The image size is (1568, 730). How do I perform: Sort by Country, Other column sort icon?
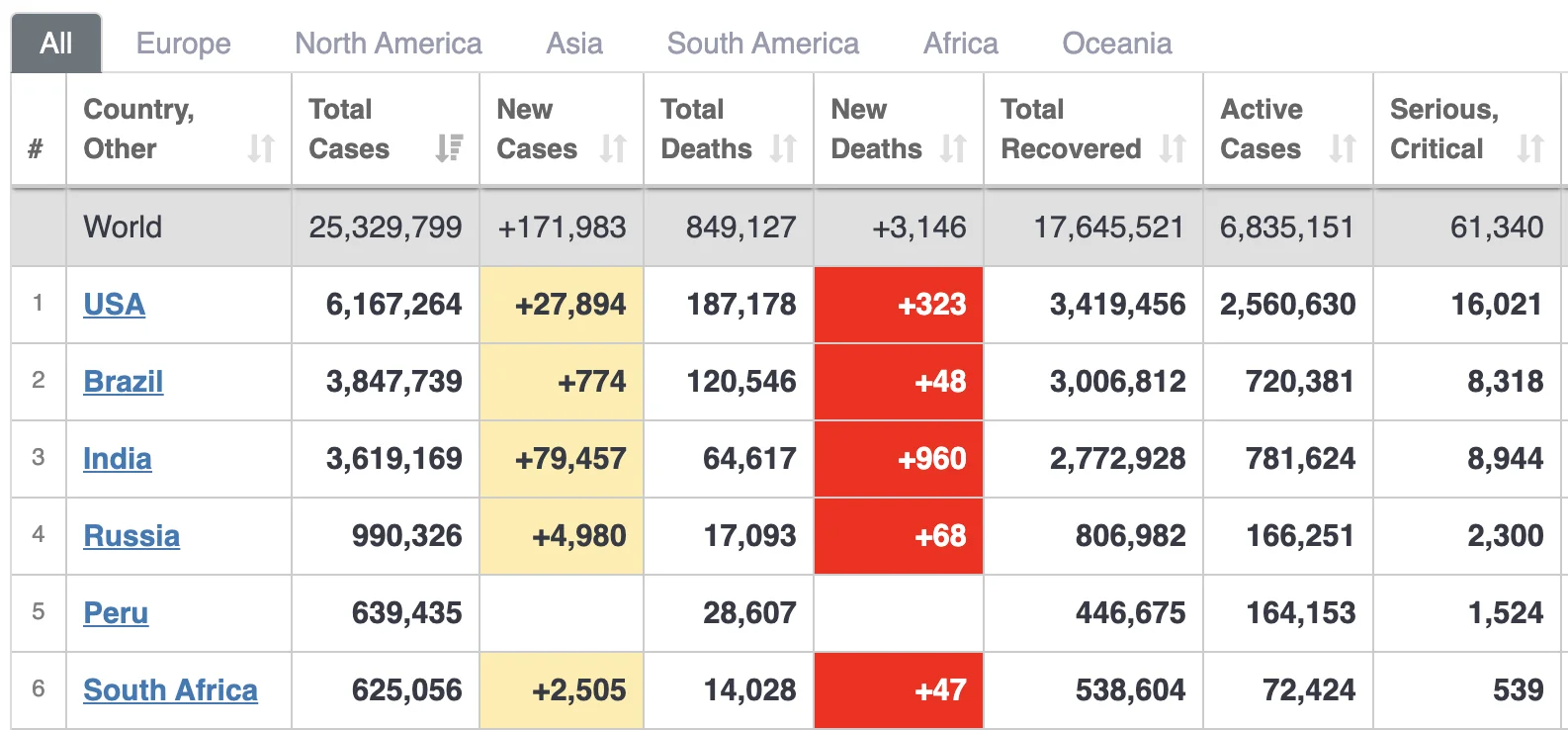coord(261,148)
